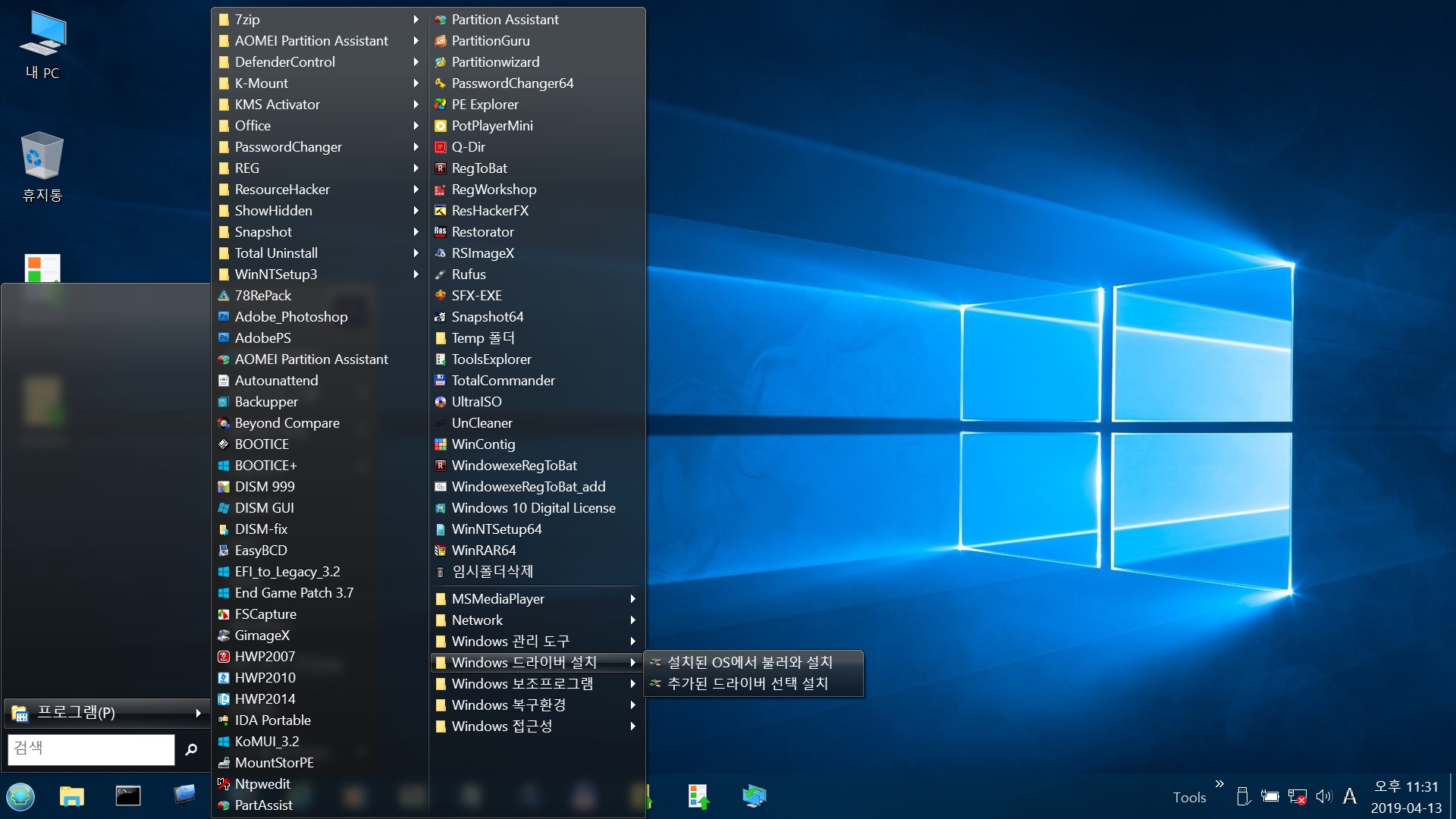Launch BOOTICE entry
Screen dimensions: 1456x819
pos(319,444)
